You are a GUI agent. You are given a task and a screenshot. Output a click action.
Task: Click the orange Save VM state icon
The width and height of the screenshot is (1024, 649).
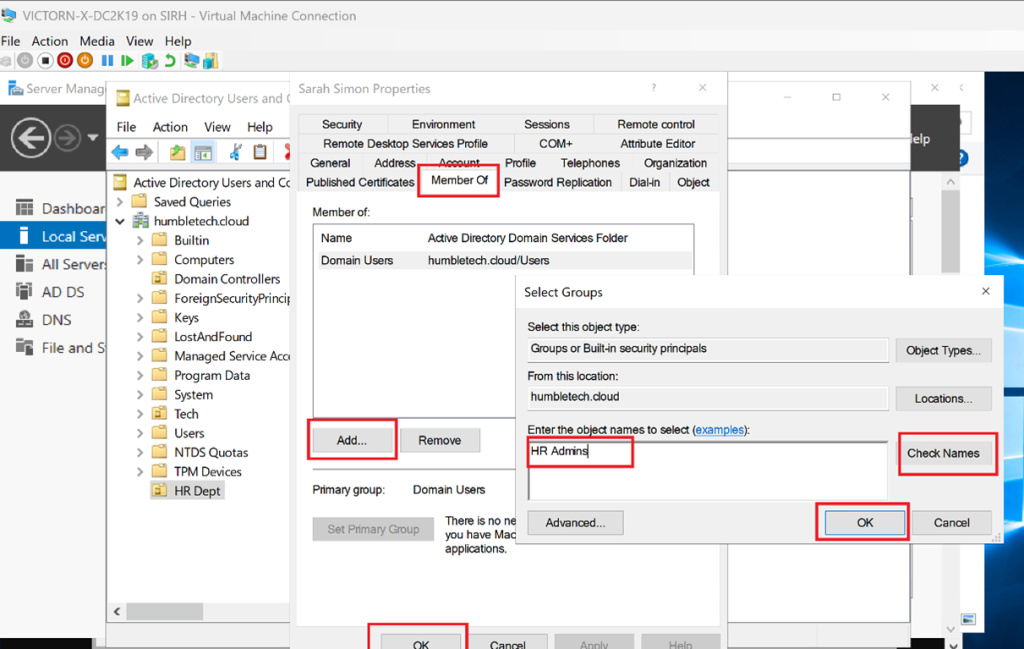click(x=85, y=61)
